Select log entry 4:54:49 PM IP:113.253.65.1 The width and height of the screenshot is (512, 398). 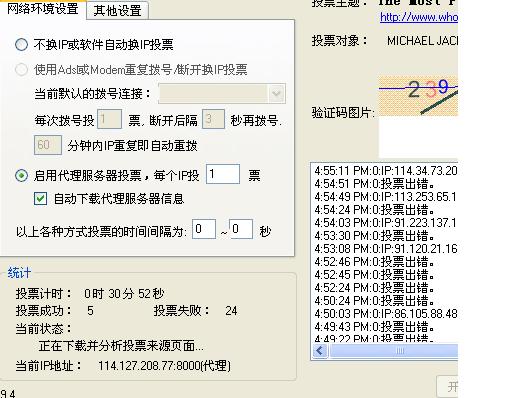385,197
